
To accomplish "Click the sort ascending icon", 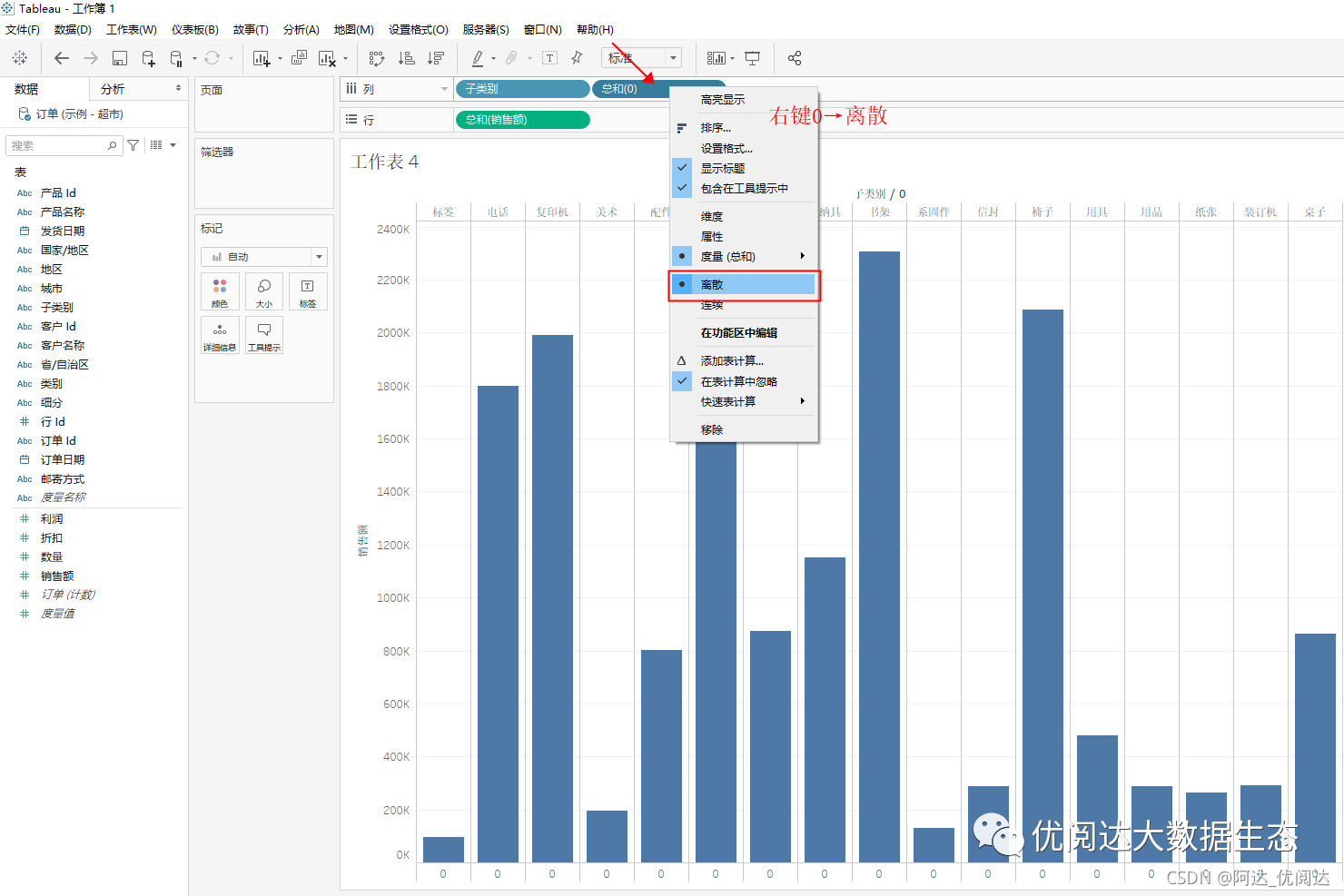I will click(407, 58).
